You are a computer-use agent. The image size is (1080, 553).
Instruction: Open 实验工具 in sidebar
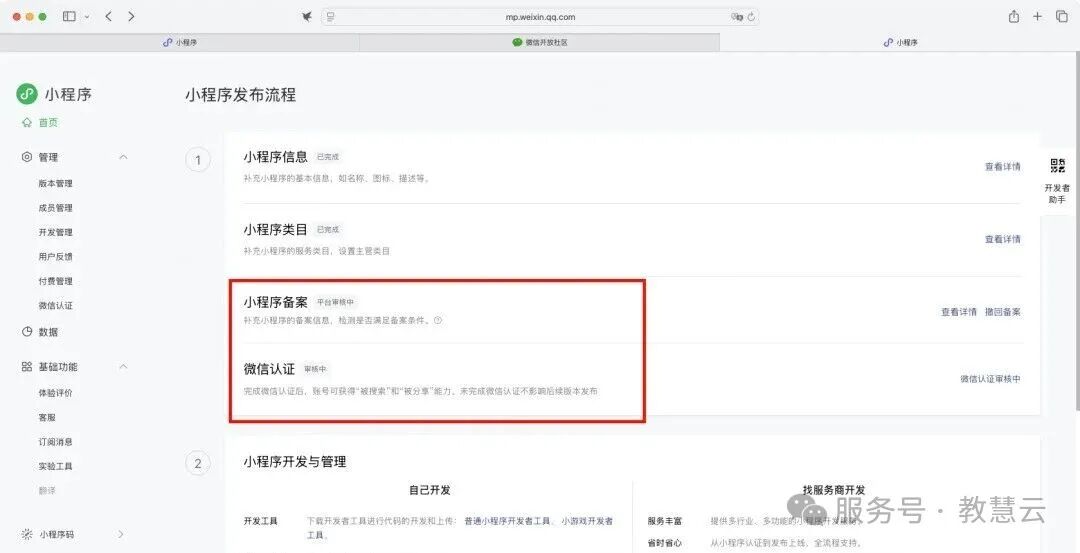pyautogui.click(x=55, y=466)
